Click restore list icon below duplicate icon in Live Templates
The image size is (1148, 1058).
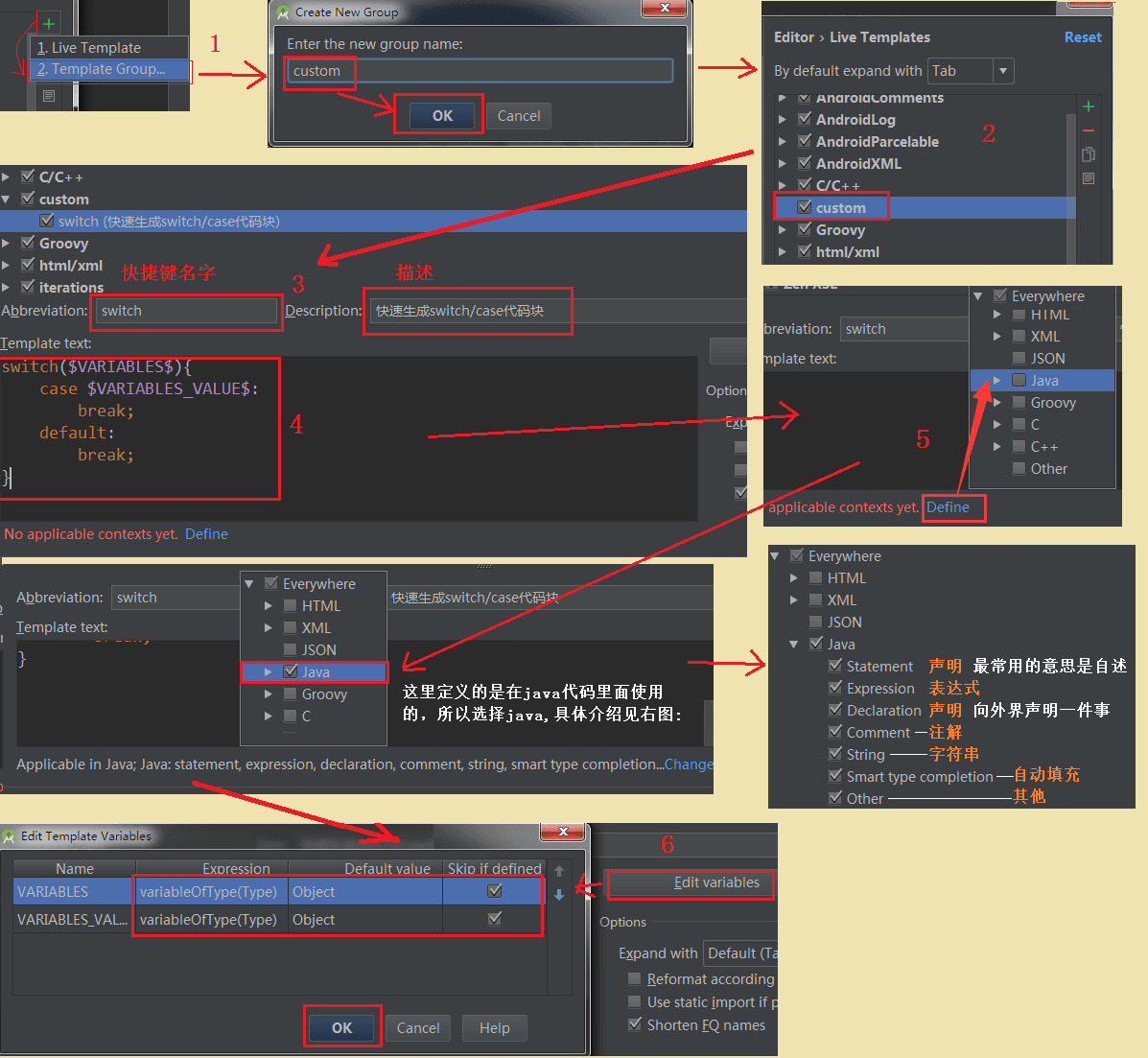(x=1088, y=178)
